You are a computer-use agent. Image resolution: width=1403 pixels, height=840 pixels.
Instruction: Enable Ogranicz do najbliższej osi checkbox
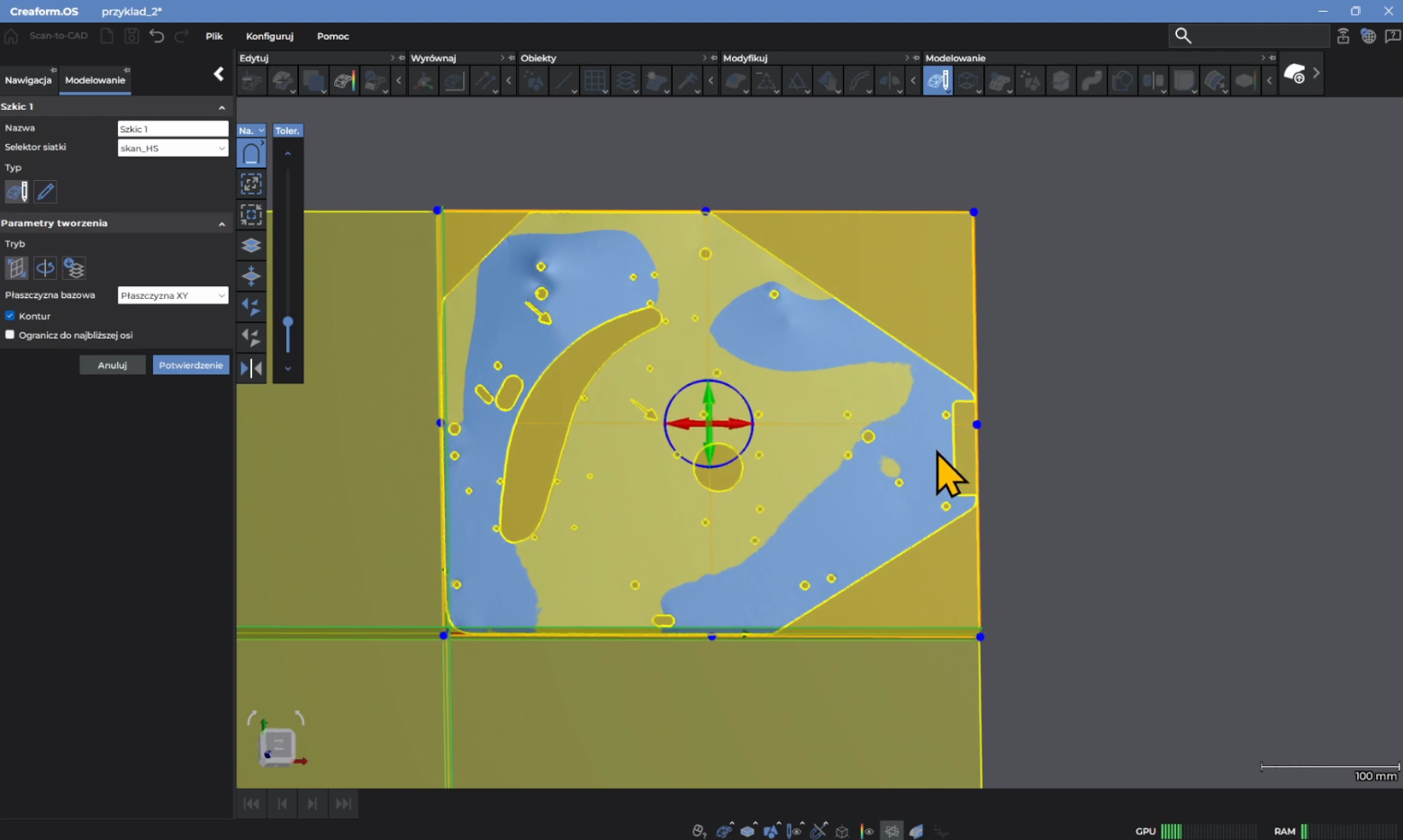[10, 335]
